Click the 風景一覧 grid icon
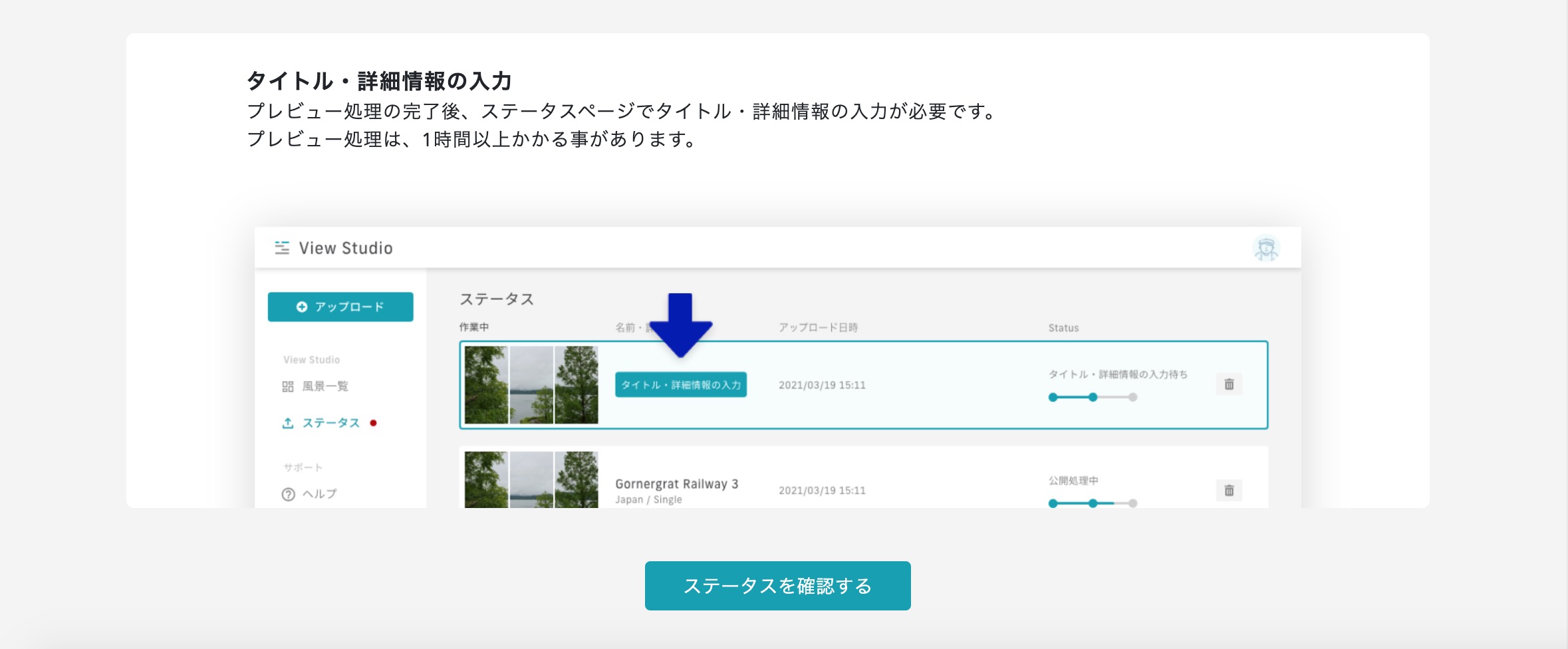 [288, 386]
